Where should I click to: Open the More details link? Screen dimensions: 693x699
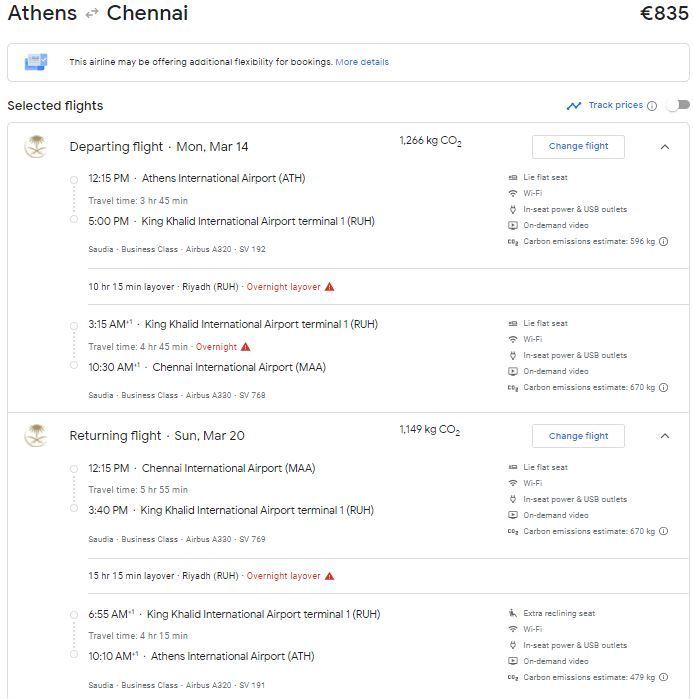click(x=362, y=62)
